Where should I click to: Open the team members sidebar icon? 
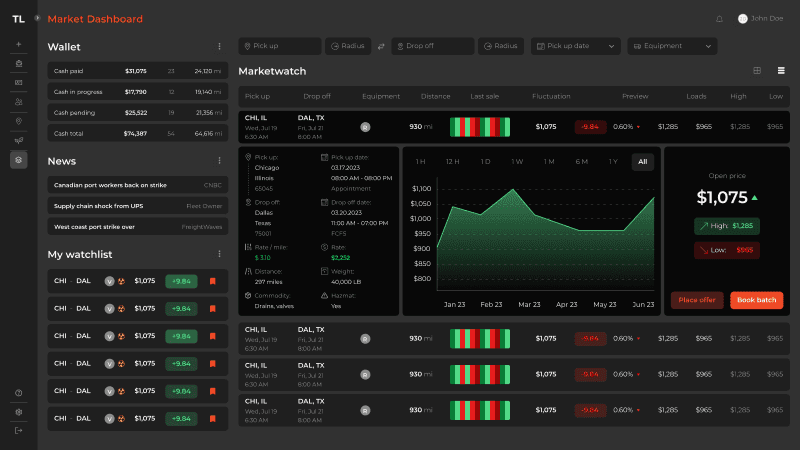tap(18, 102)
